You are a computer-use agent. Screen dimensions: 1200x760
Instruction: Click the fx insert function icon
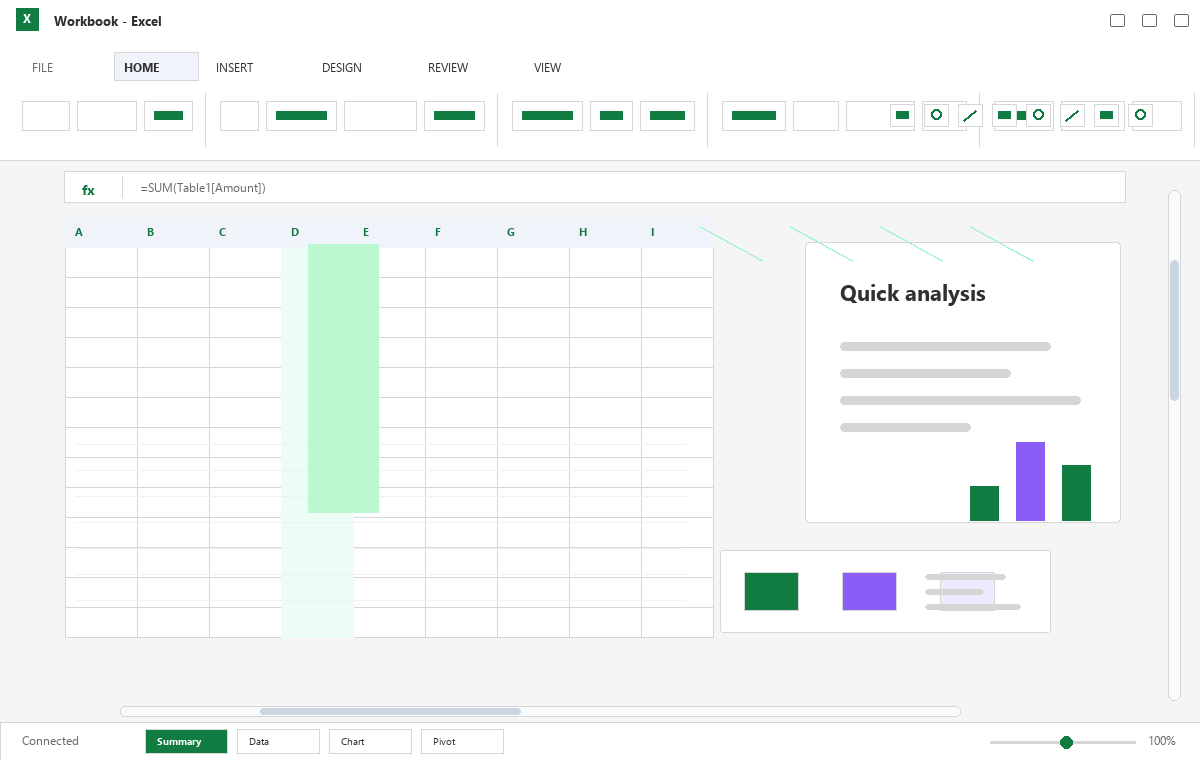pos(88,189)
